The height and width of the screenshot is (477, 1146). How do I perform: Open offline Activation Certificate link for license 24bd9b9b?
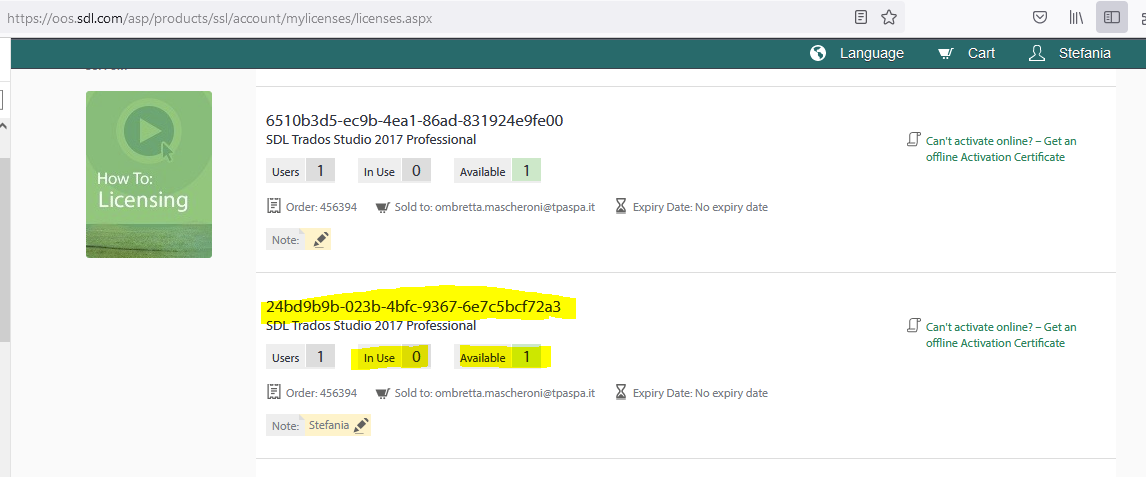click(1001, 335)
